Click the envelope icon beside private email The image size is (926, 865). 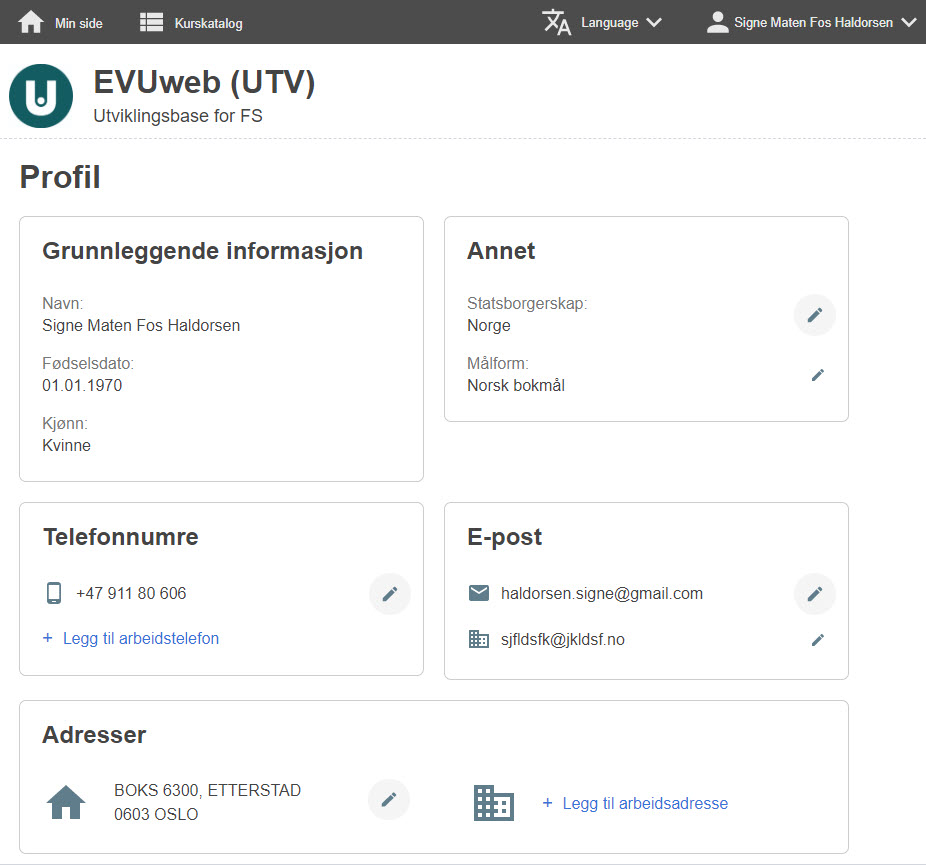click(x=479, y=593)
